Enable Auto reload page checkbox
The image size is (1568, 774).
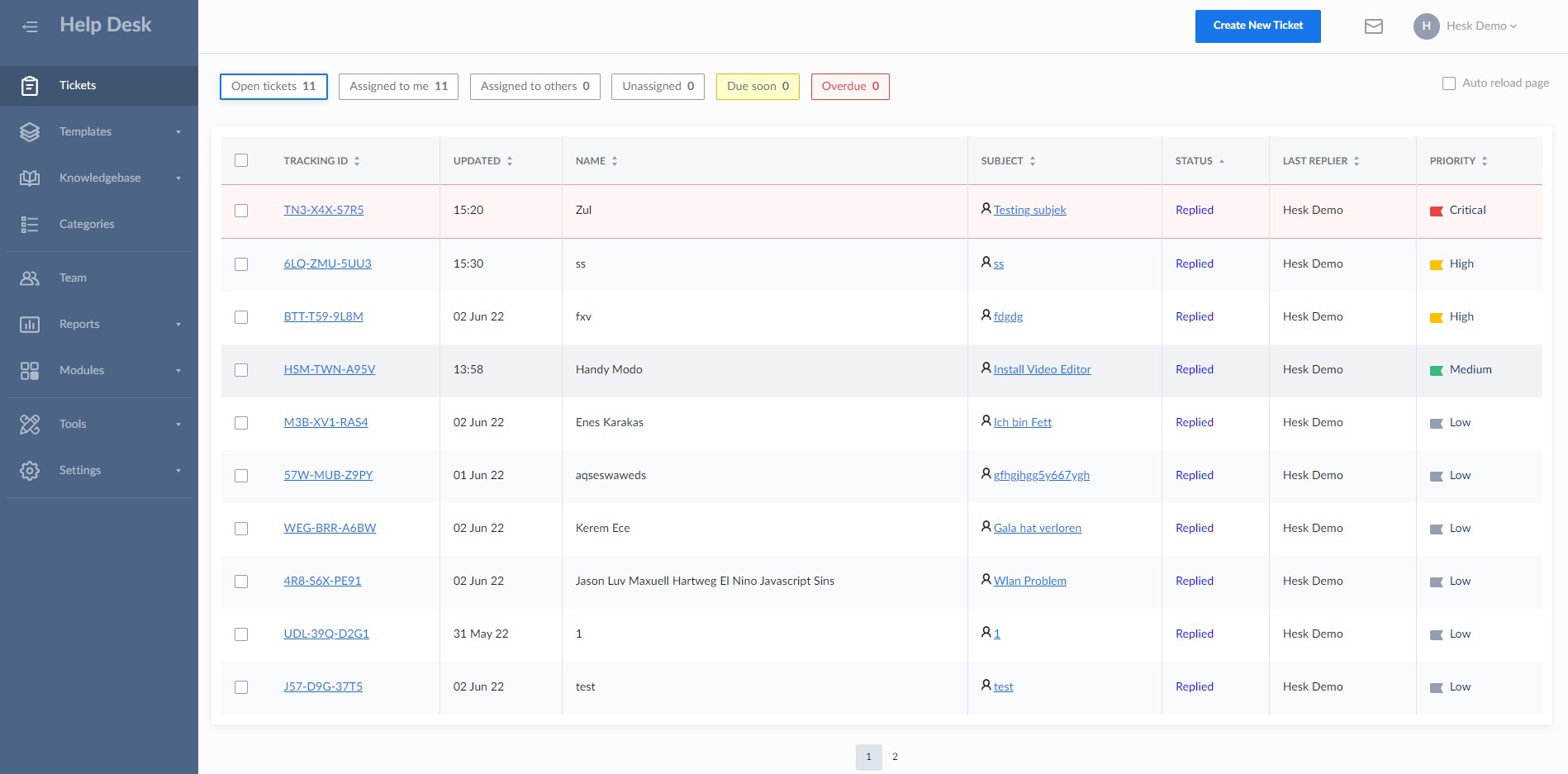coord(1449,83)
